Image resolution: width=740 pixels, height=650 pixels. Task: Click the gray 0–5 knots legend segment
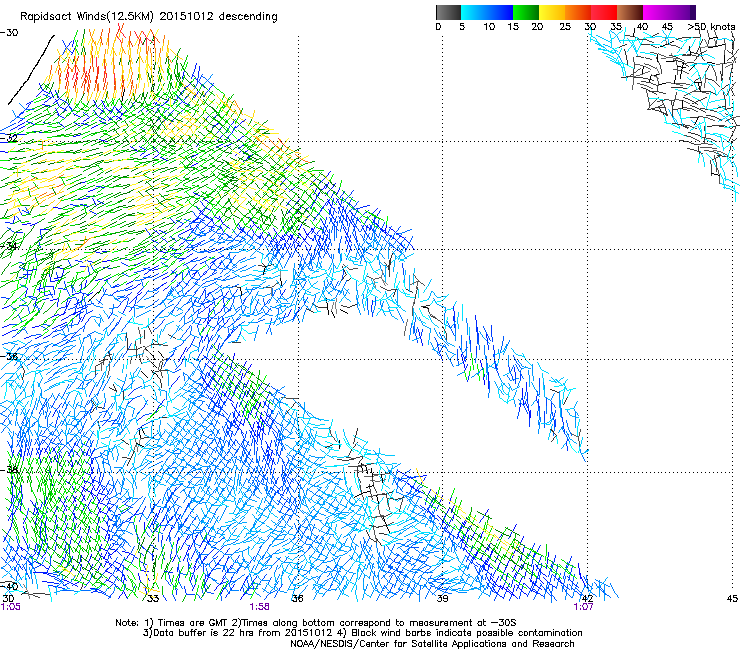[x=448, y=12]
